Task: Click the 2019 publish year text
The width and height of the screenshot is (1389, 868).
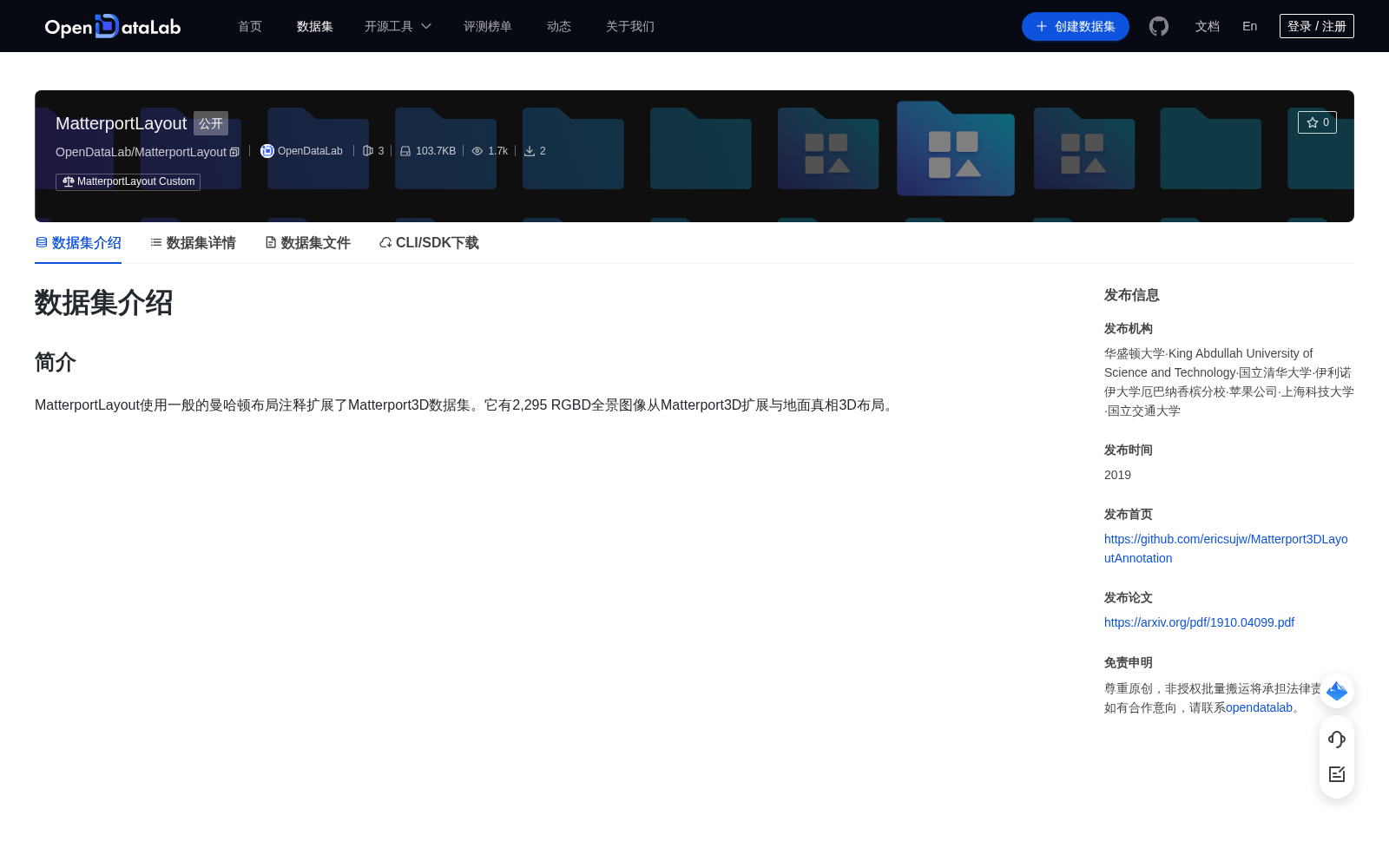Action: 1117,475
